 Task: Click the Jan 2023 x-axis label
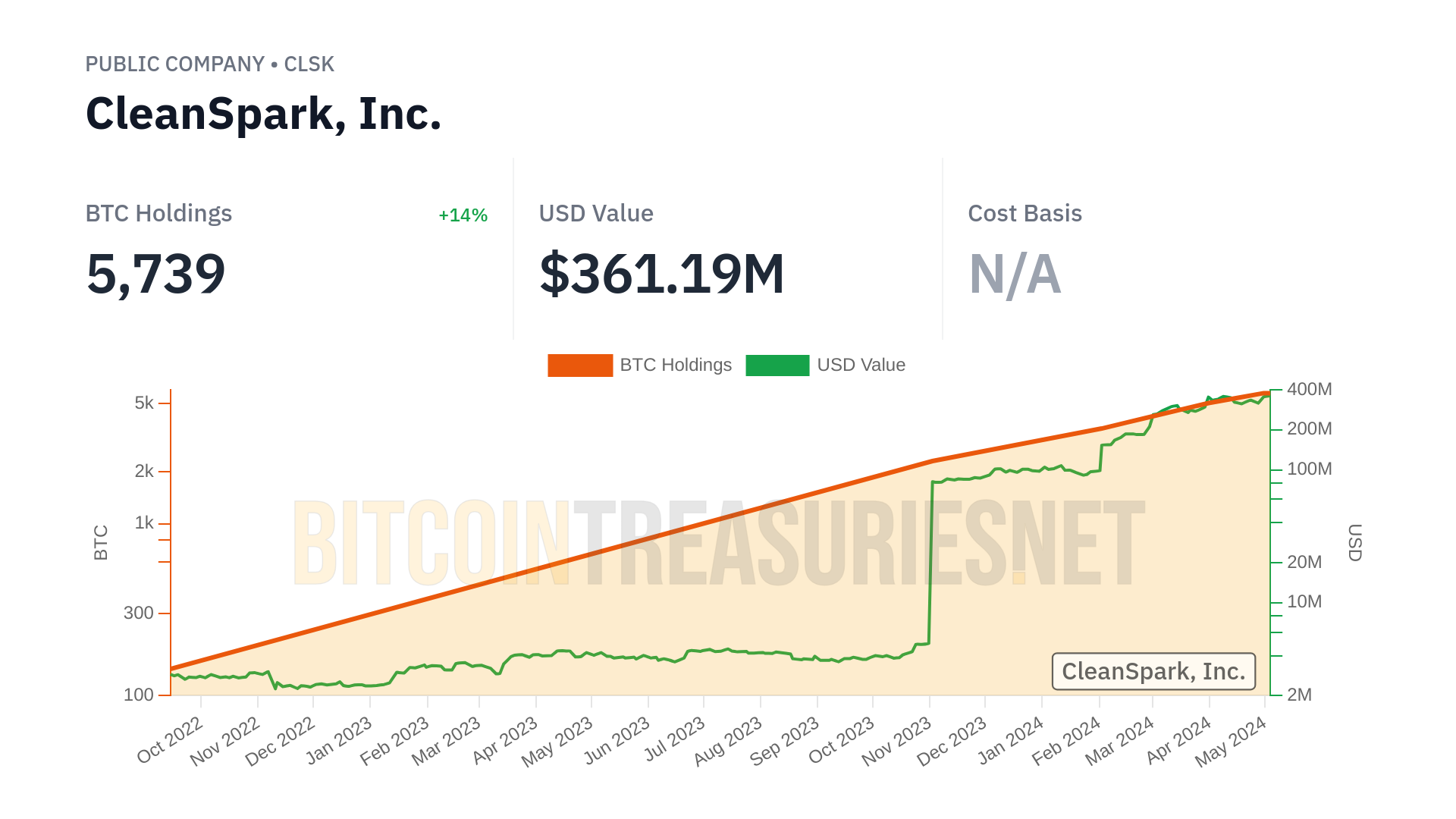pyautogui.click(x=339, y=740)
